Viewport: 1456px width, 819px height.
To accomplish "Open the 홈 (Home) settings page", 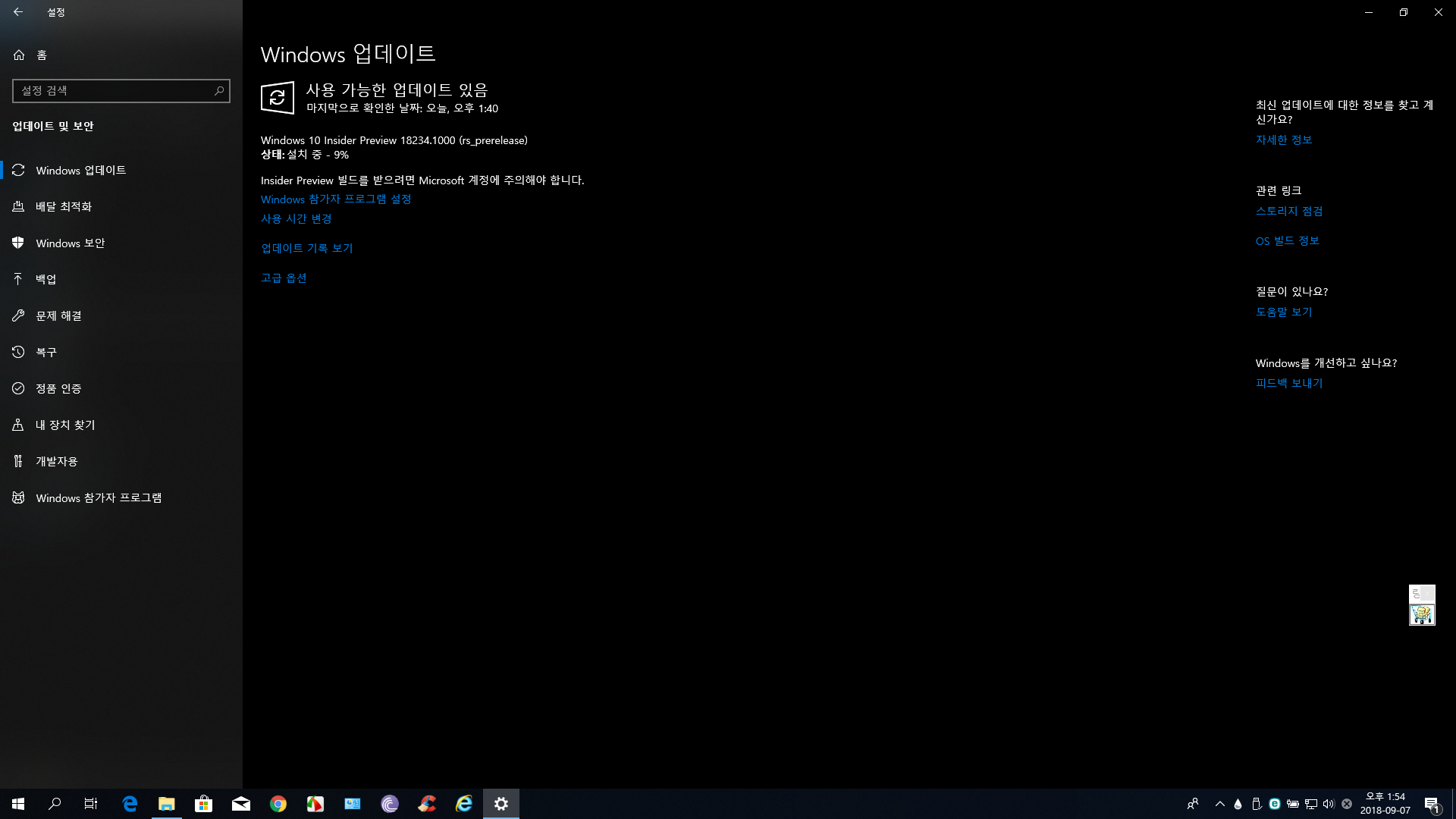I will point(121,55).
